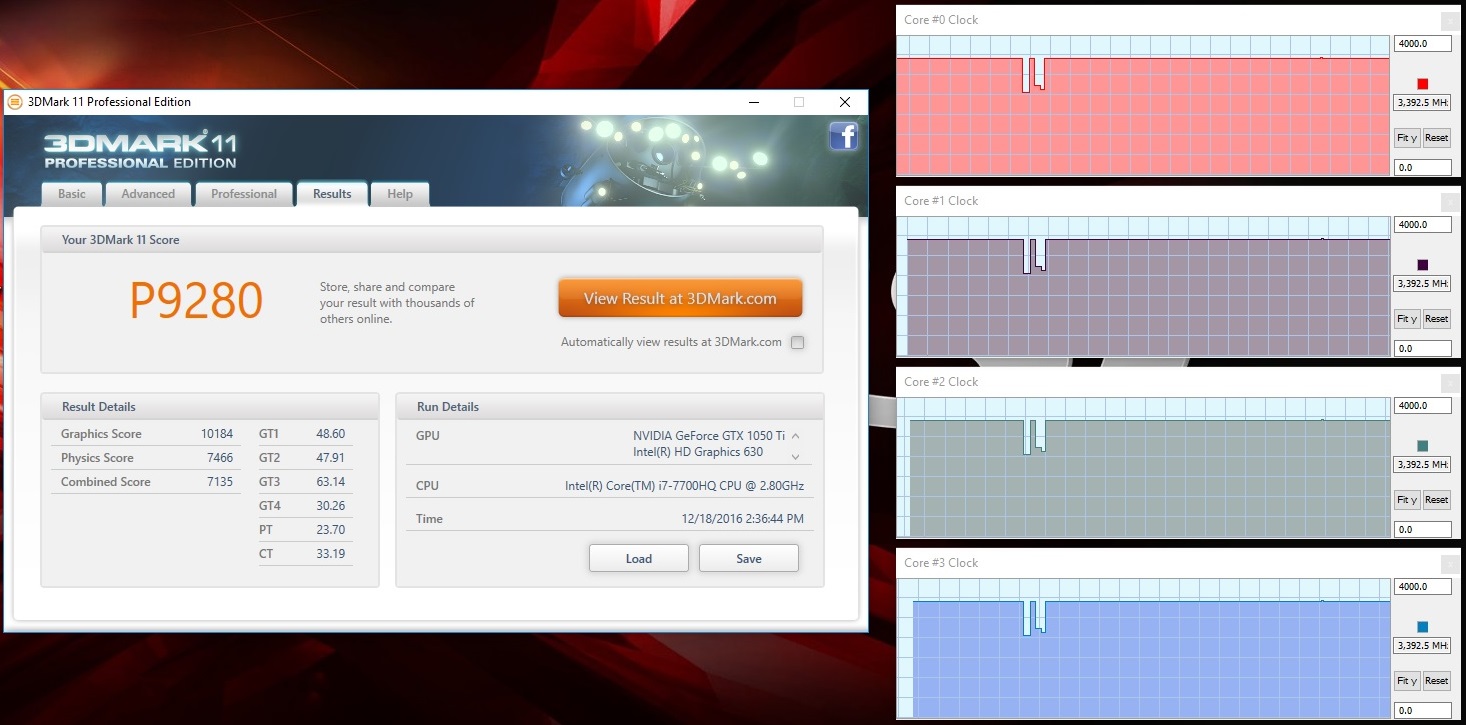Save the current benchmark result
1466x725 pixels.
point(749,559)
